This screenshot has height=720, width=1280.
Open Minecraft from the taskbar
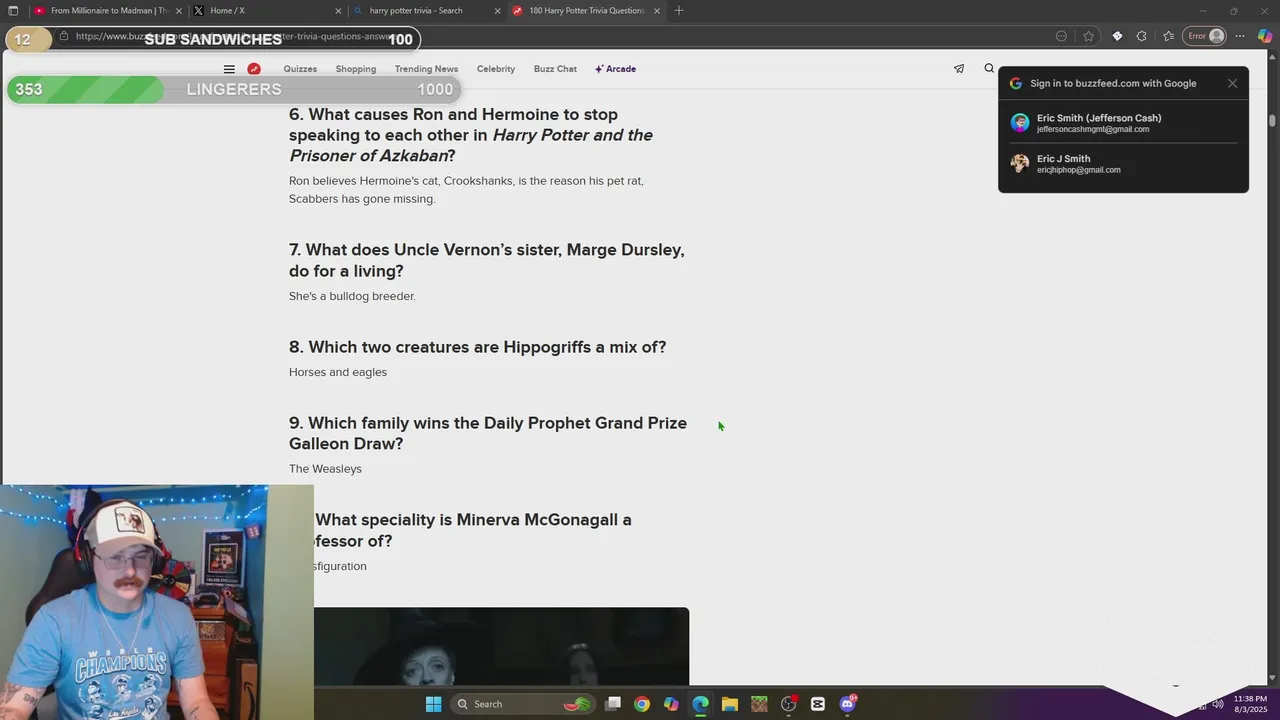tap(759, 704)
